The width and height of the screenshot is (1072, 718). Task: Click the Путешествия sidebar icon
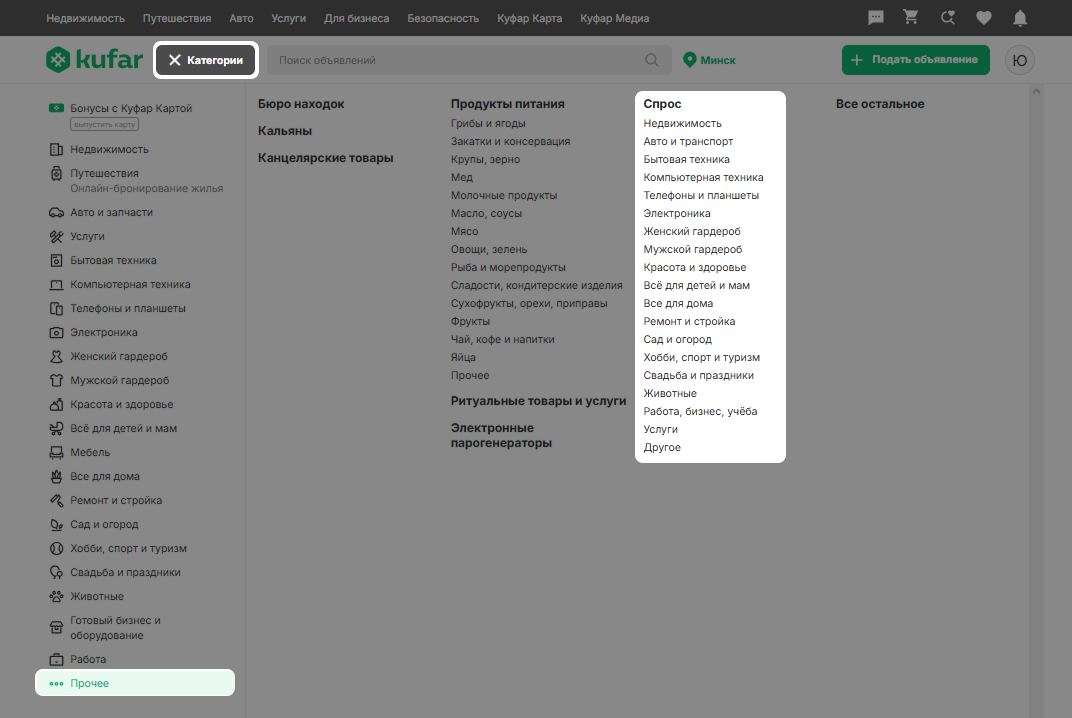point(57,174)
